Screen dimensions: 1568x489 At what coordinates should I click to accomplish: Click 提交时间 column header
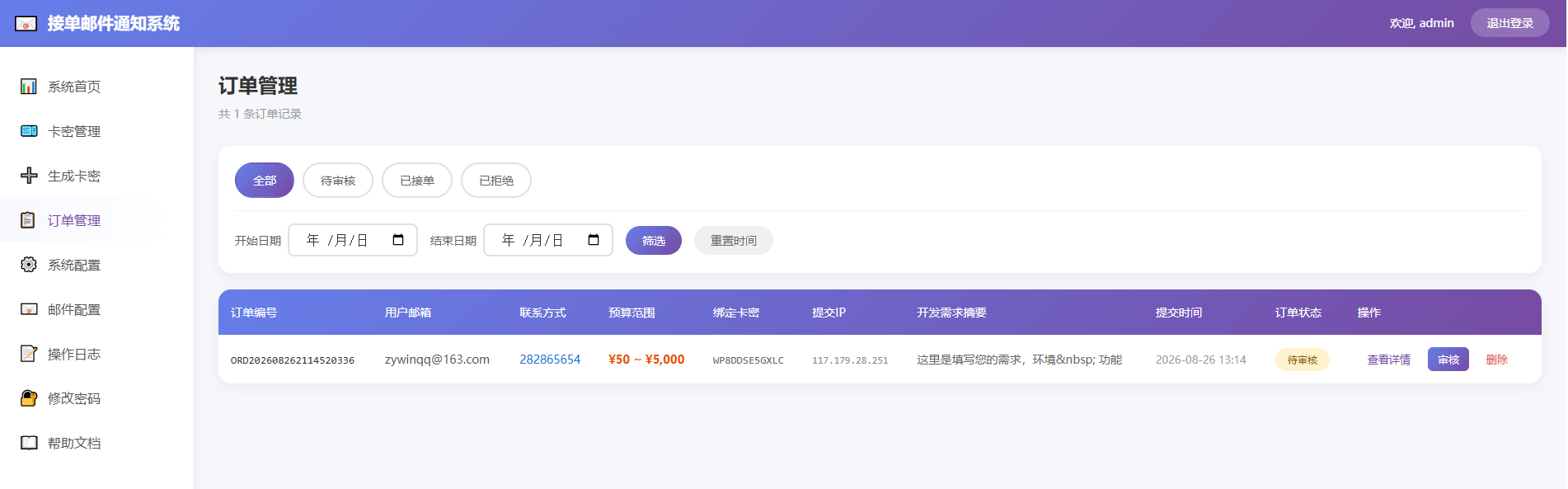[x=1179, y=313]
